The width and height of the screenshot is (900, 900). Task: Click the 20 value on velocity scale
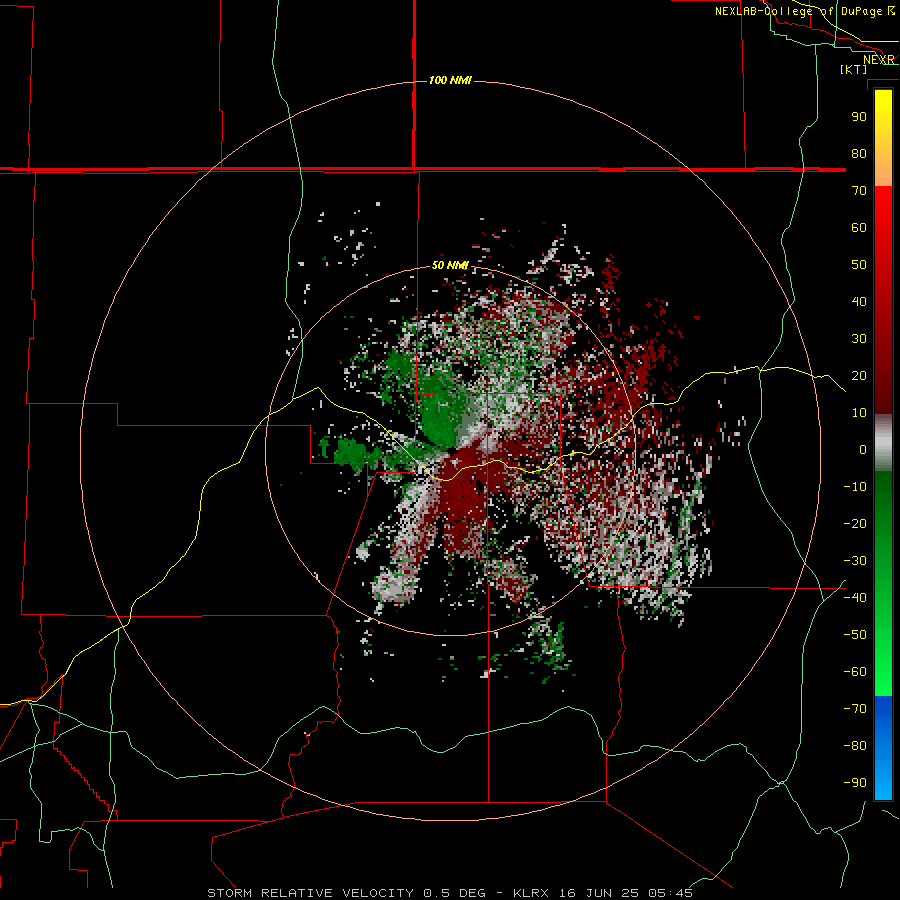point(859,375)
